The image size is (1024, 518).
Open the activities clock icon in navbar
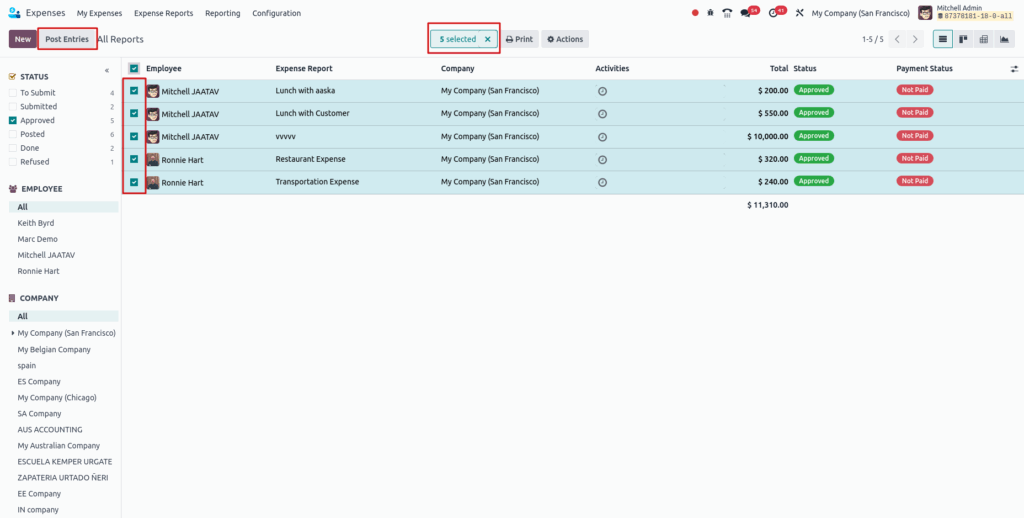pyautogui.click(x=773, y=13)
